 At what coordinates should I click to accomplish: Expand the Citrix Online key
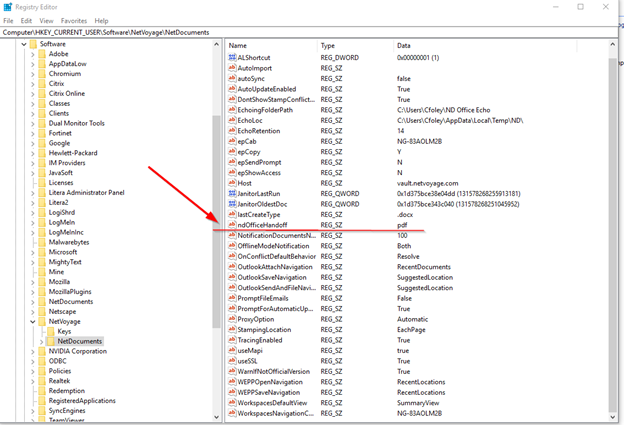[x=33, y=94]
